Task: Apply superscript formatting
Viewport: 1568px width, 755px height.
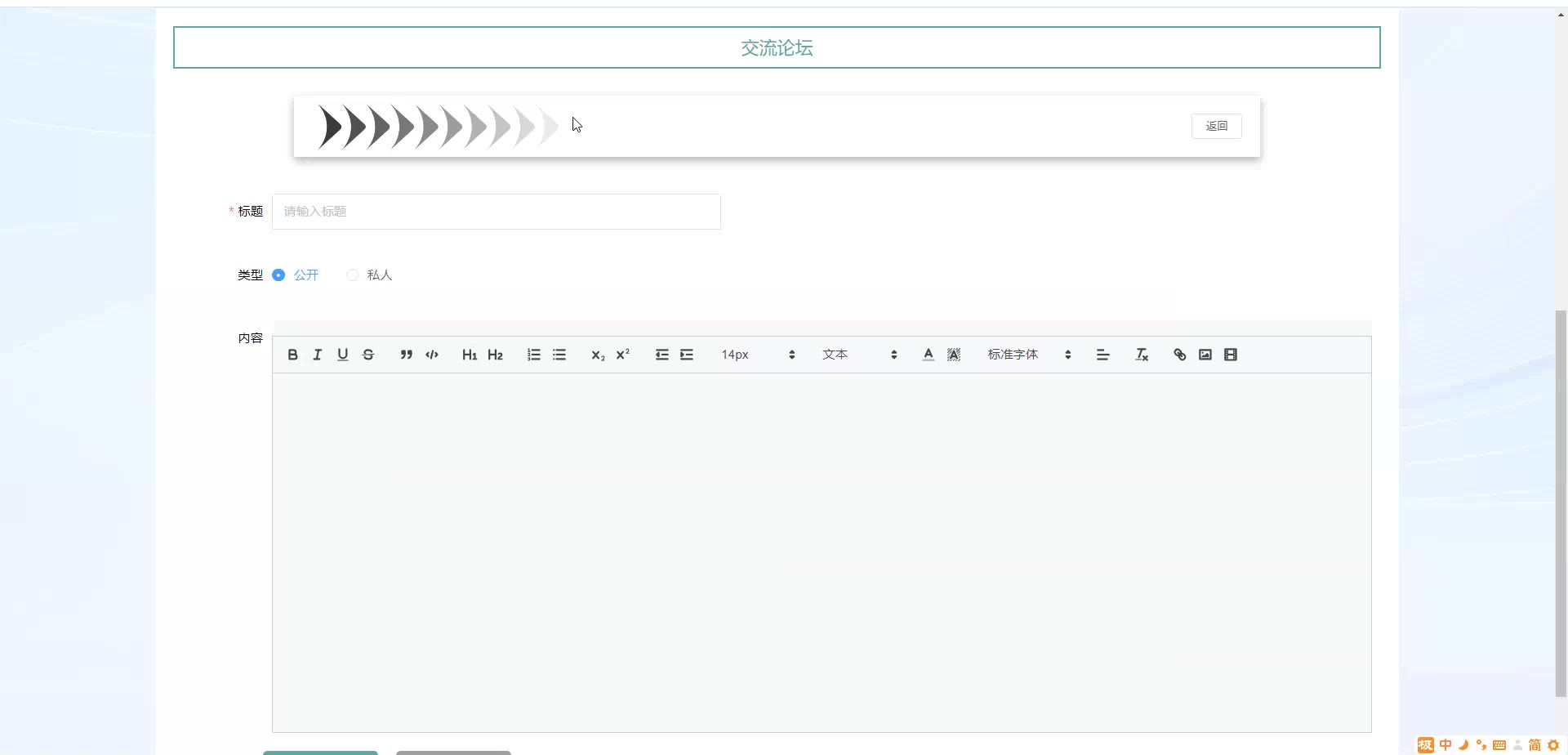Action: [x=623, y=355]
